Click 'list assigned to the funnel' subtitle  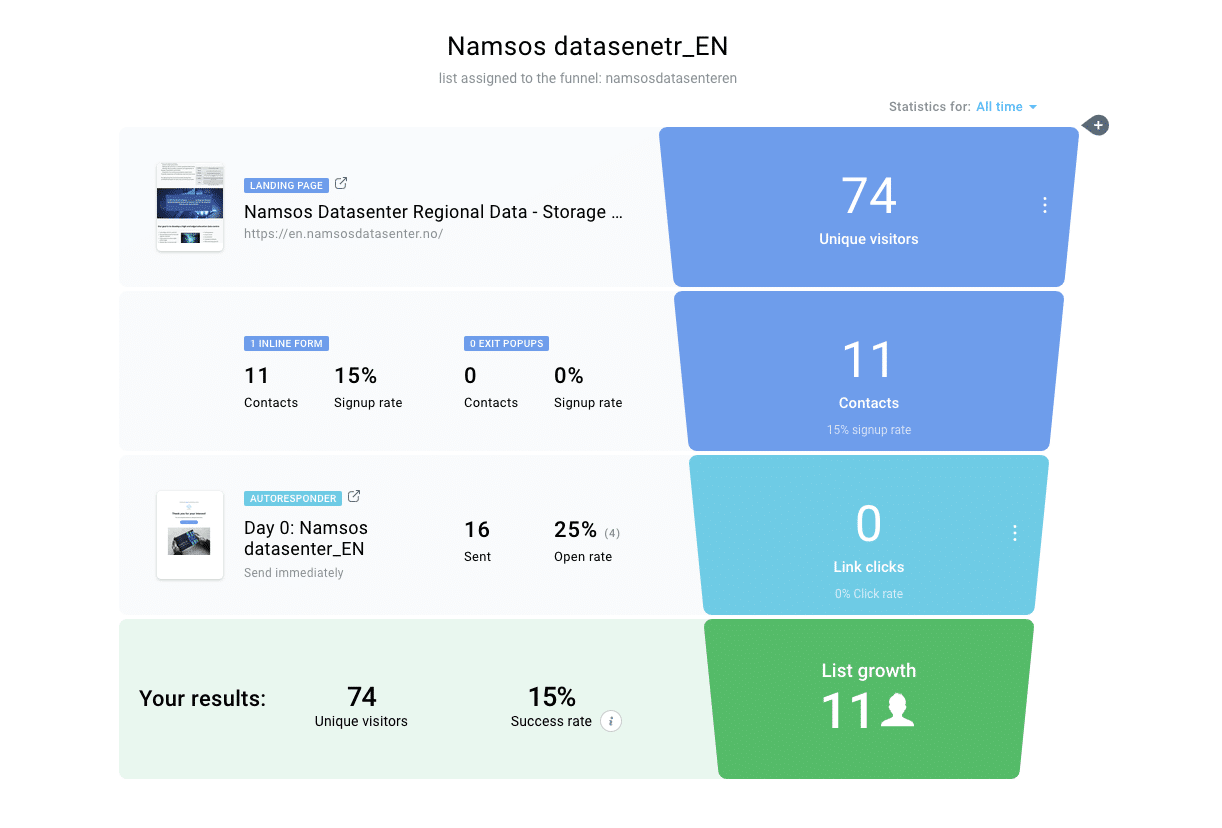[588, 78]
